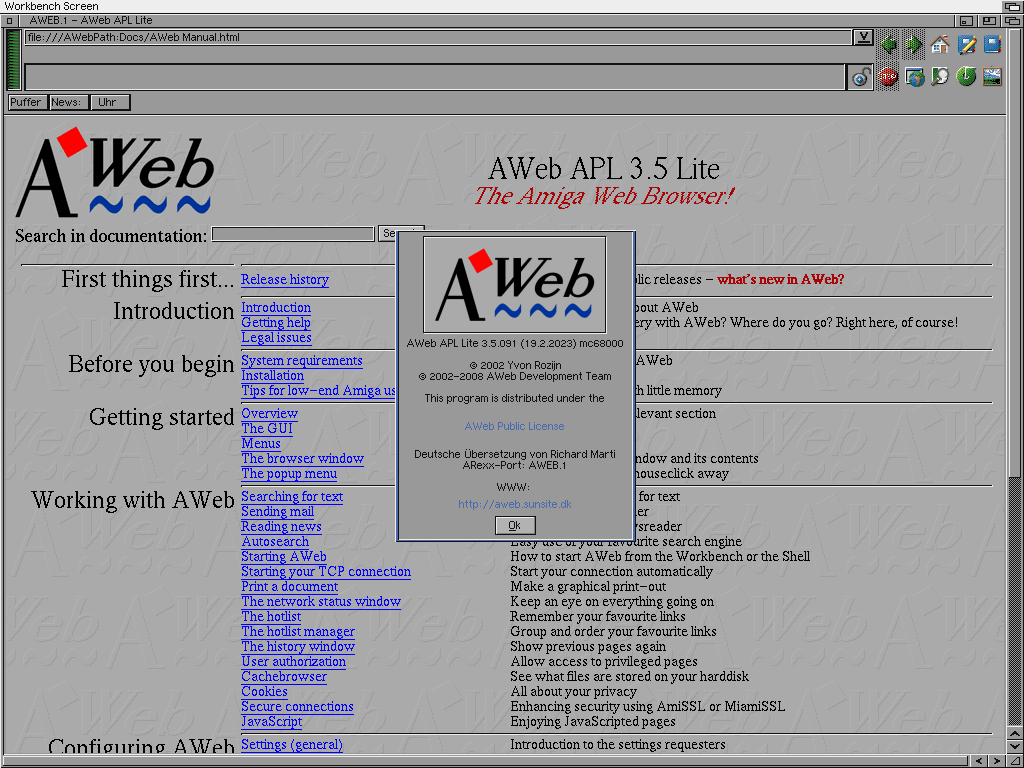
Task: Click 'Make a graphical print-out' text
Action: (588, 586)
